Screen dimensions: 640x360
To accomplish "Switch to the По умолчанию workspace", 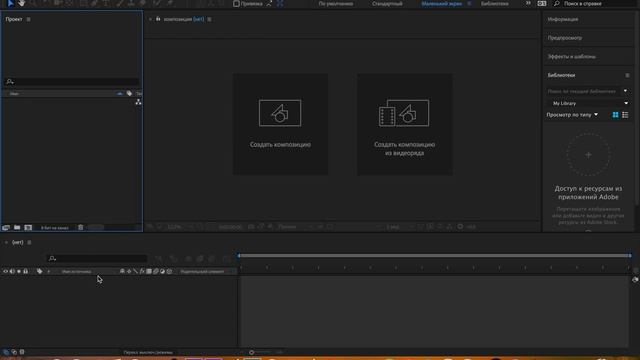I will point(336,4).
